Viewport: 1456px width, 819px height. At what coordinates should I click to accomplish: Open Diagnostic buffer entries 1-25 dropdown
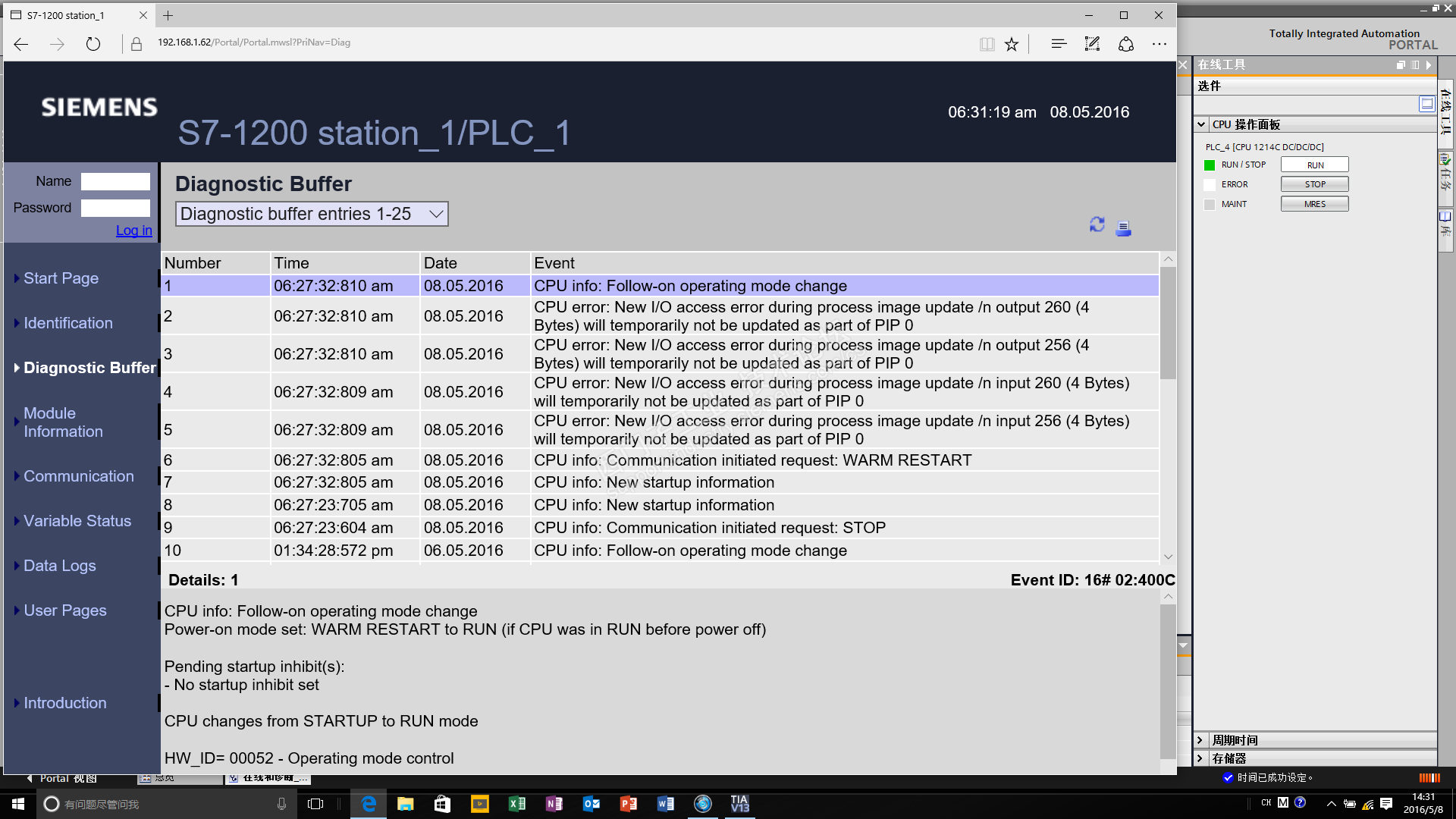tap(312, 214)
